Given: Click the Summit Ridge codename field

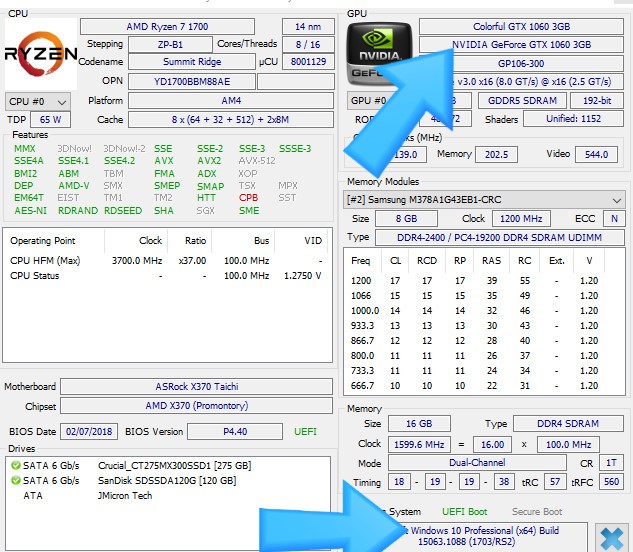Looking at the screenshot, I should point(192,62).
